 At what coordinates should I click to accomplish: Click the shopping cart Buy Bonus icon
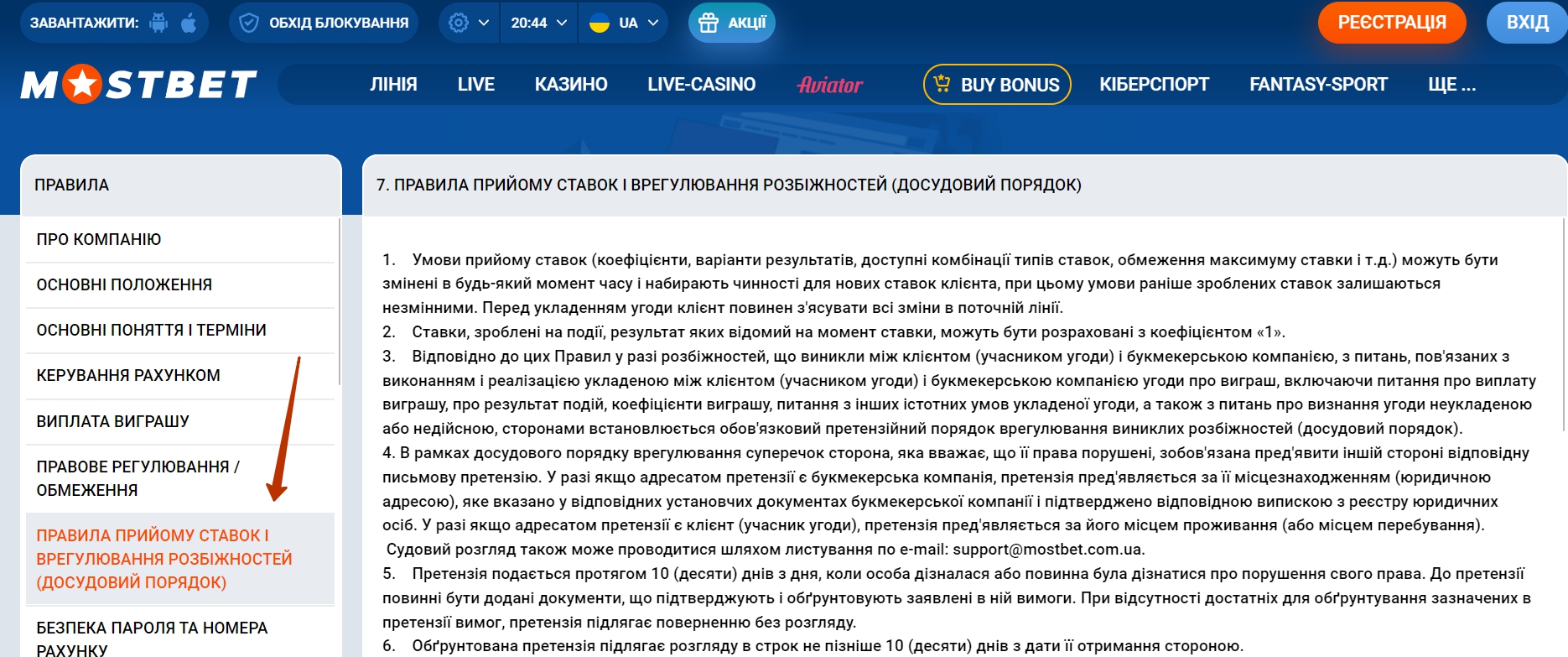942,84
